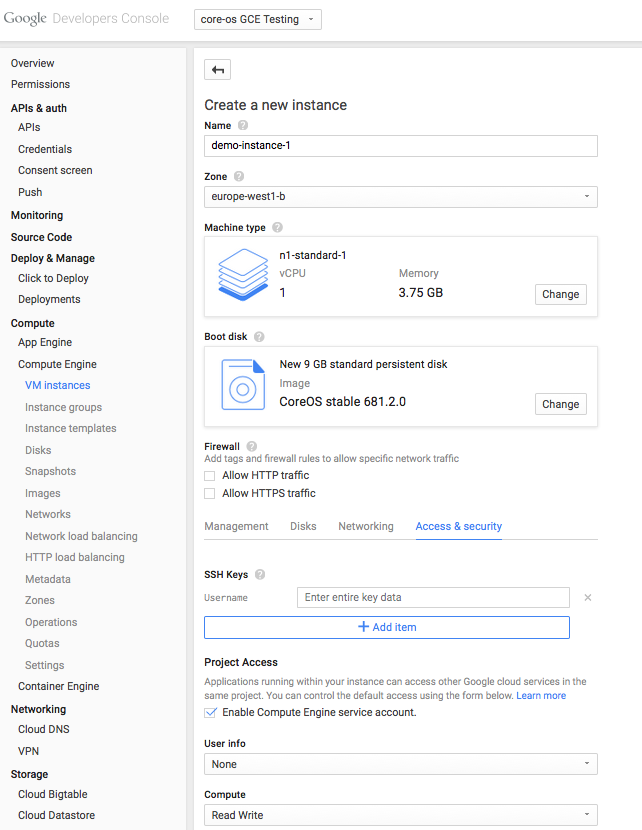Open the Compute Read Write dropdown
Image resolution: width=642 pixels, height=830 pixels.
pyautogui.click(x=401, y=815)
